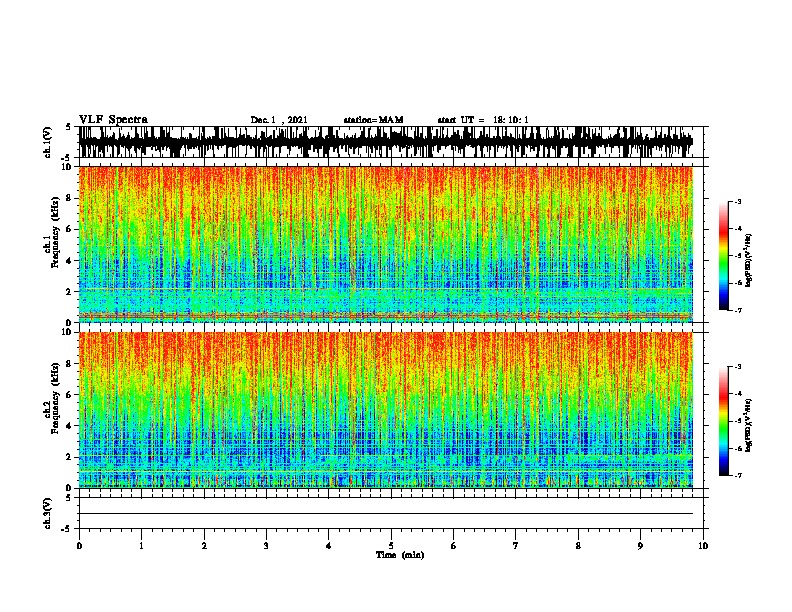
Task: Click time axis tick label "9"
Action: 640,546
